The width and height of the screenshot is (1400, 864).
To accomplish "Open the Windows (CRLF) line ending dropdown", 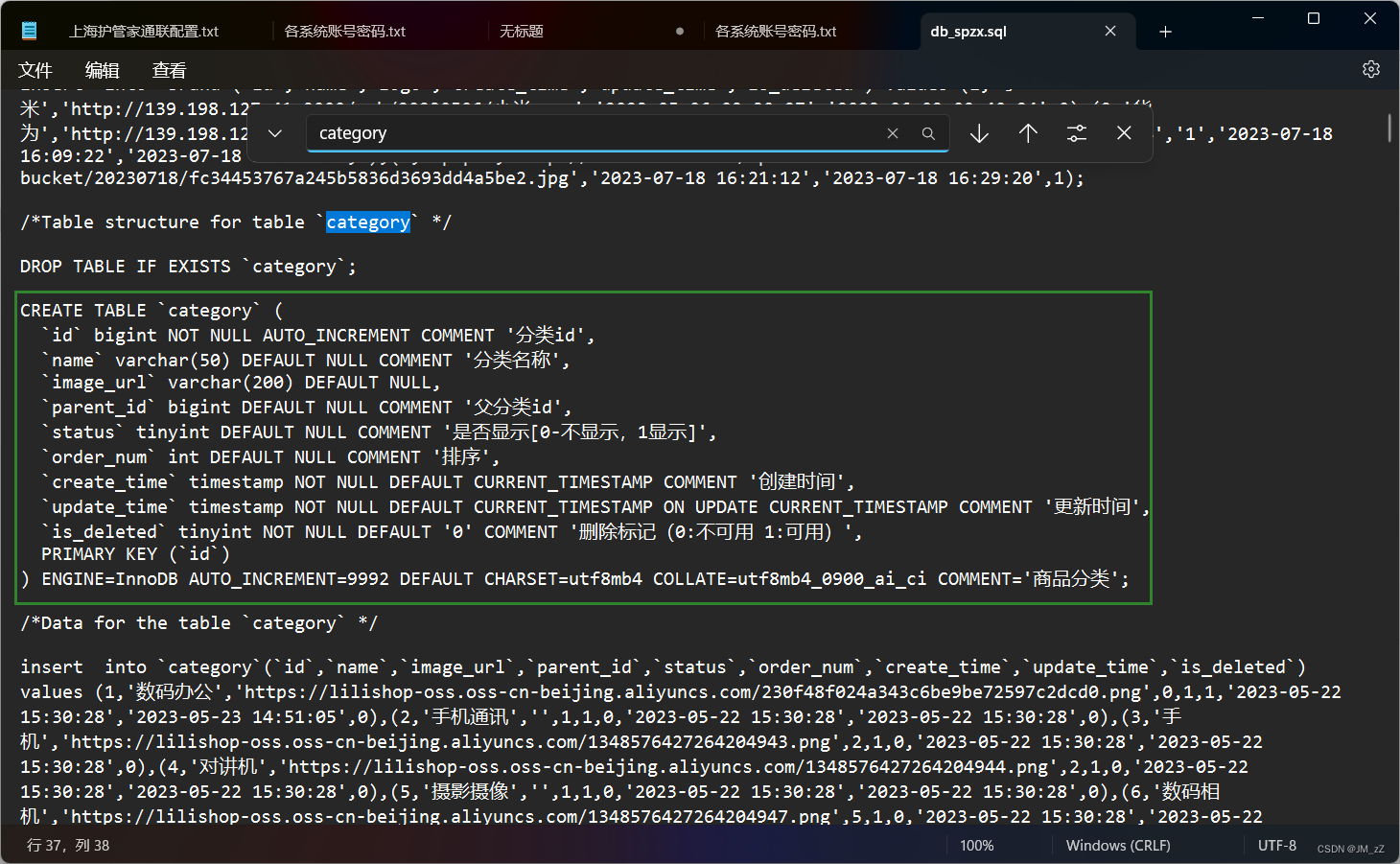I will (x=1117, y=845).
